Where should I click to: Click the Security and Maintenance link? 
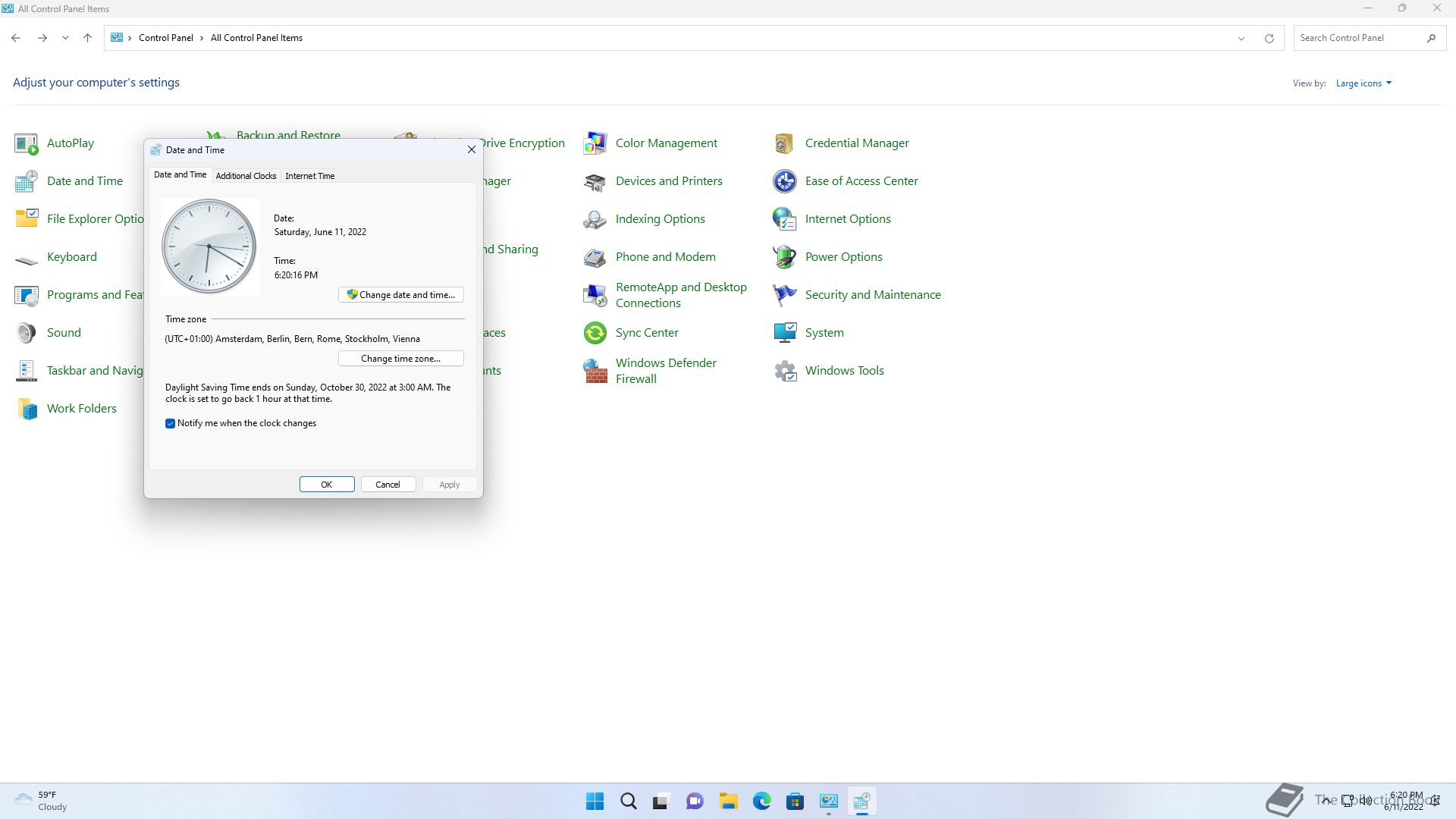(873, 295)
